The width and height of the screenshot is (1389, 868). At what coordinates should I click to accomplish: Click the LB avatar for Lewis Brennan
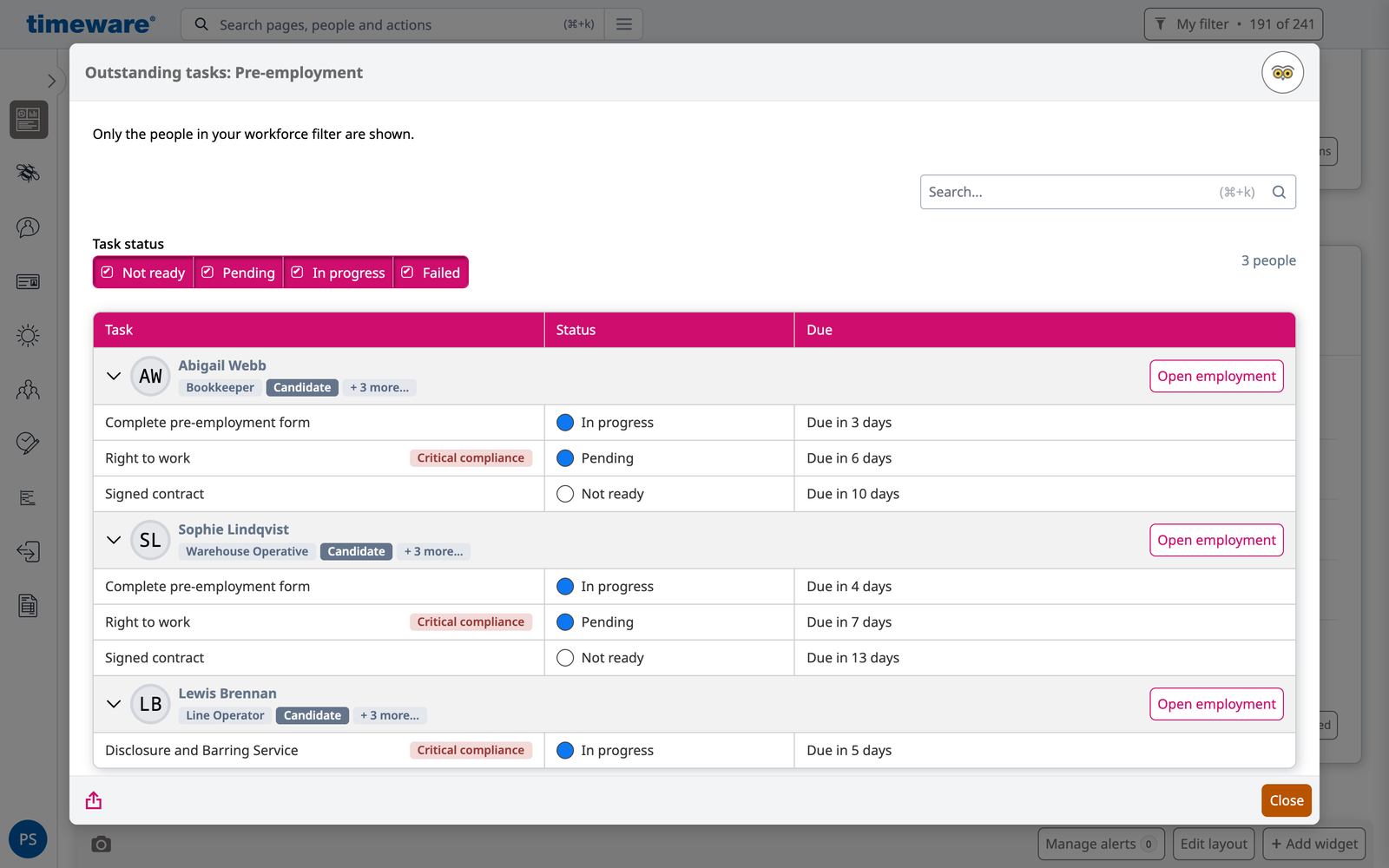pos(150,704)
